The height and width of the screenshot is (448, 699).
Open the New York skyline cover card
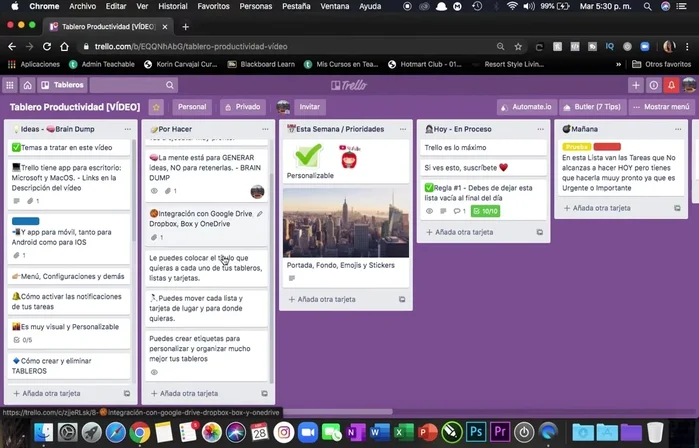(346, 238)
